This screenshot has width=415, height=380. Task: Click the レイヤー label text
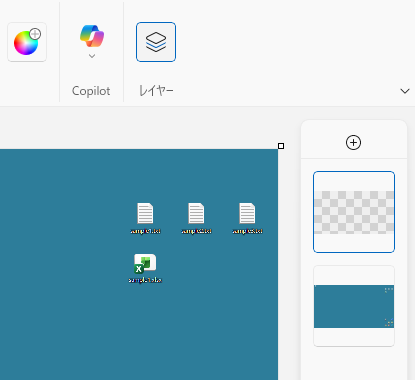[x=156, y=91]
